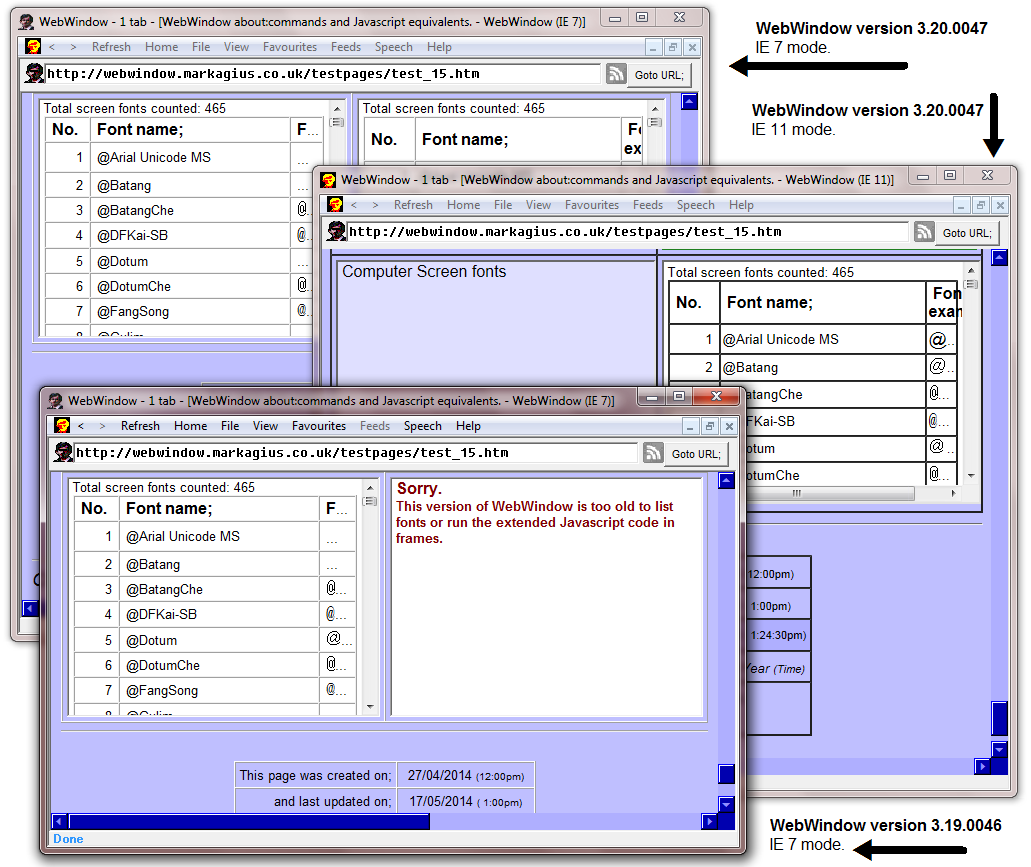Open the Speech menu in the front window
This screenshot has height=867, width=1031.
[x=422, y=426]
